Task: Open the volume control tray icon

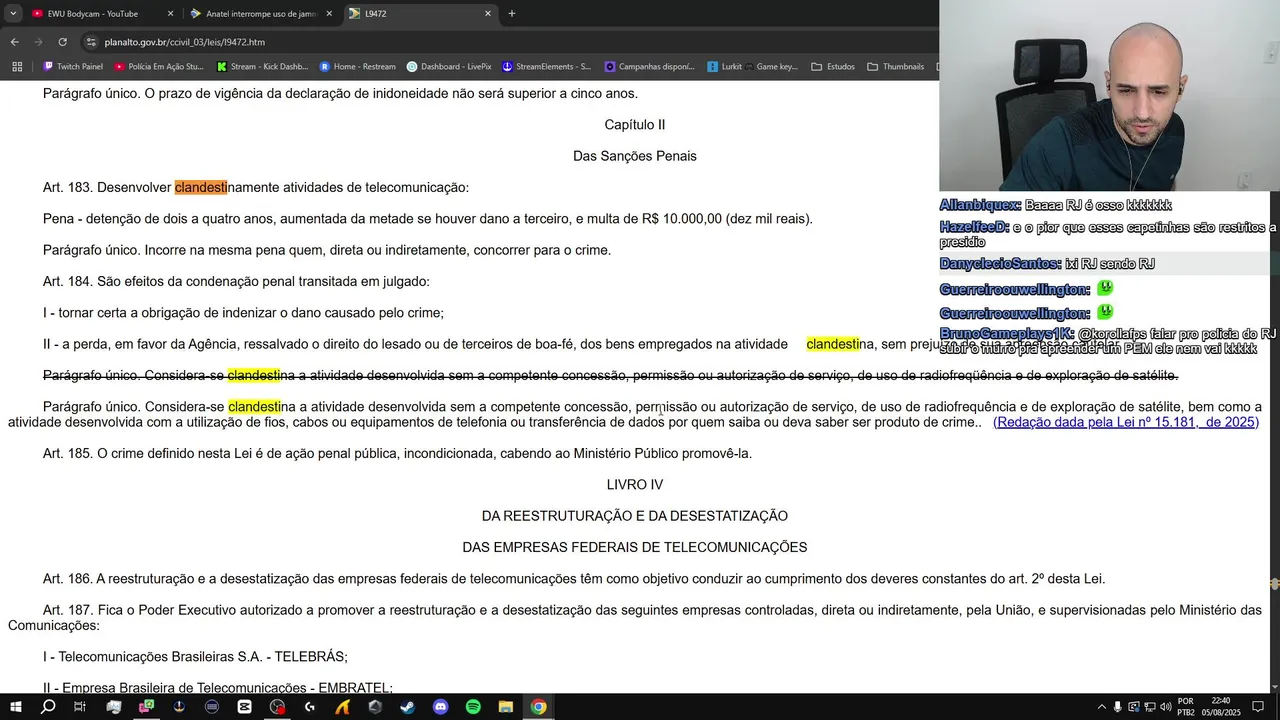Action: pos(1166,707)
